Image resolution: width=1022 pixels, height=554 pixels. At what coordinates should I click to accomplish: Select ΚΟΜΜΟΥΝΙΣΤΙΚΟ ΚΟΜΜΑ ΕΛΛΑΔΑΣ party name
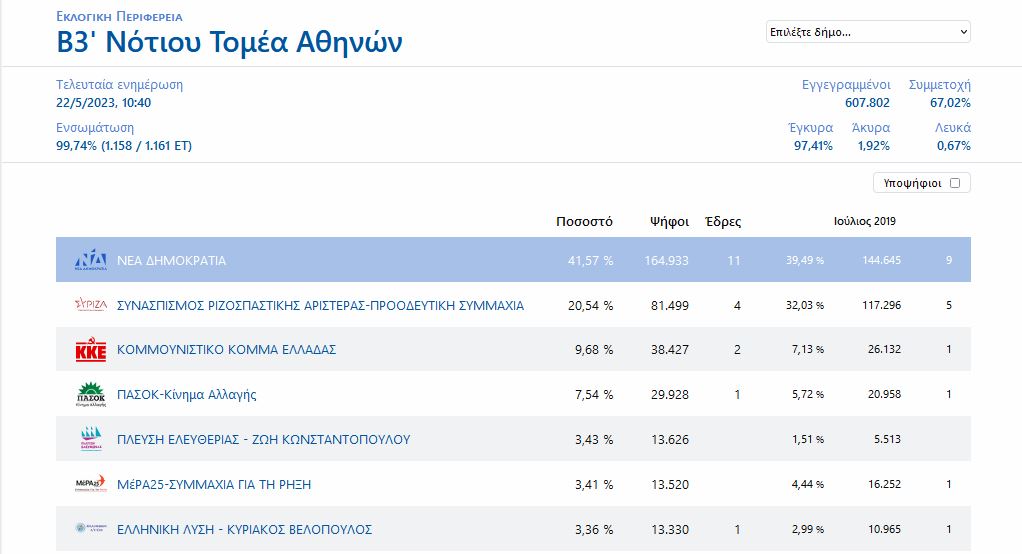coord(226,350)
